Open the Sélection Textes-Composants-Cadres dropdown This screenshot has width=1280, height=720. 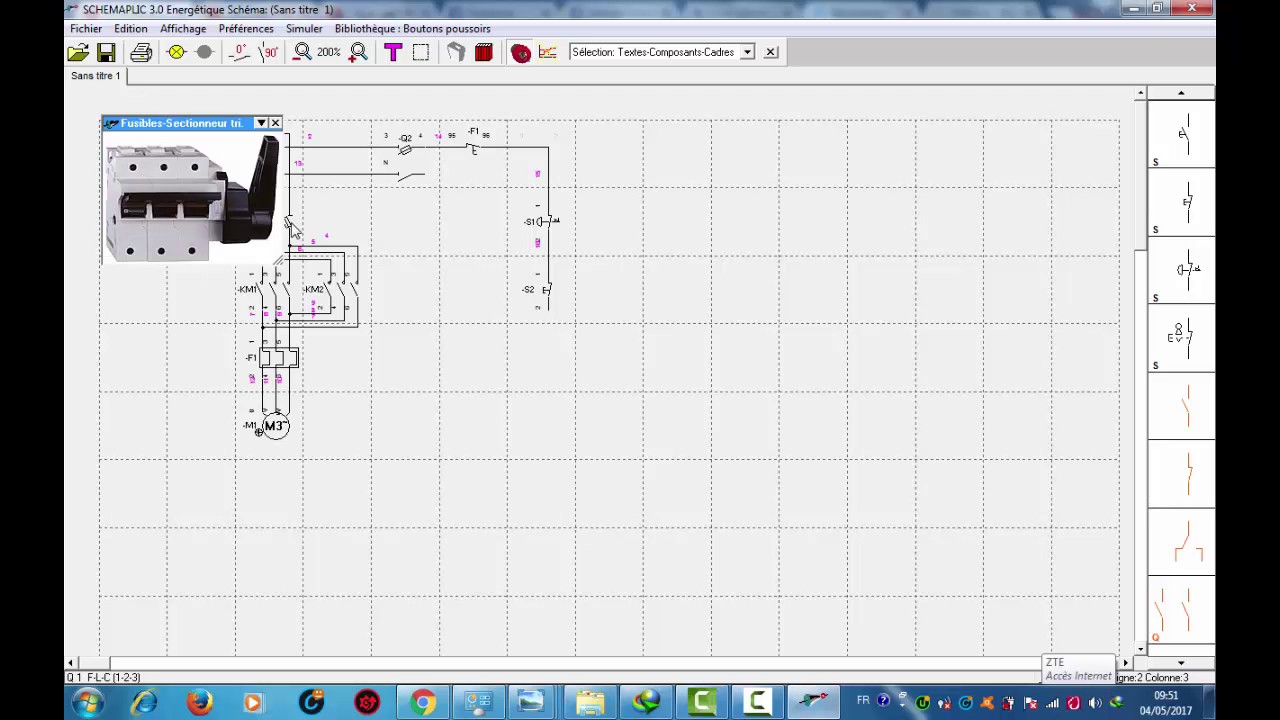(746, 52)
